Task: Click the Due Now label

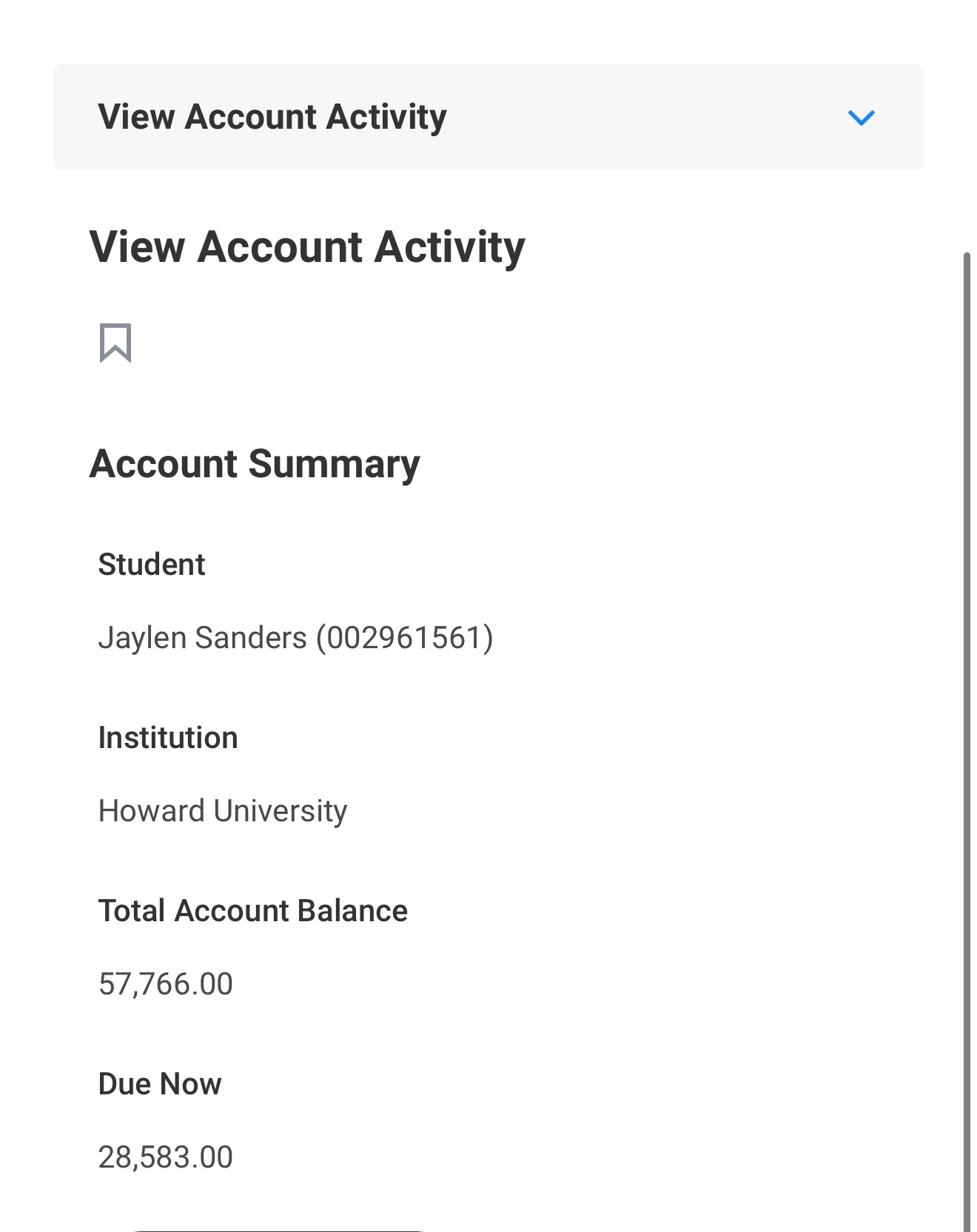Action: [x=160, y=1084]
